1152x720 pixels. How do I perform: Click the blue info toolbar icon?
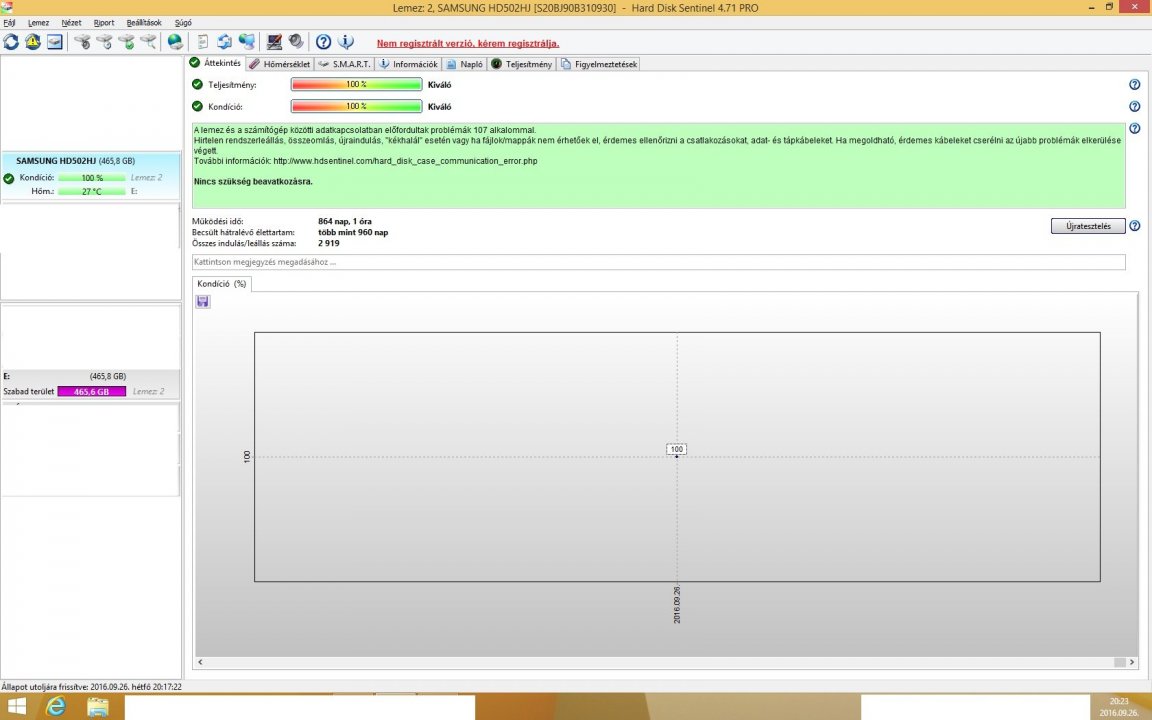[x=345, y=42]
